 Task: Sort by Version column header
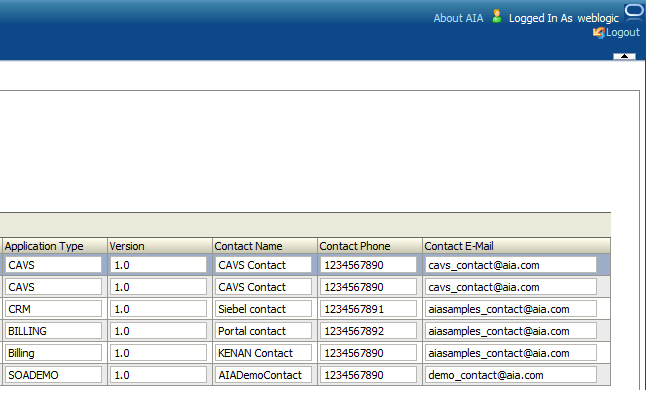point(160,246)
